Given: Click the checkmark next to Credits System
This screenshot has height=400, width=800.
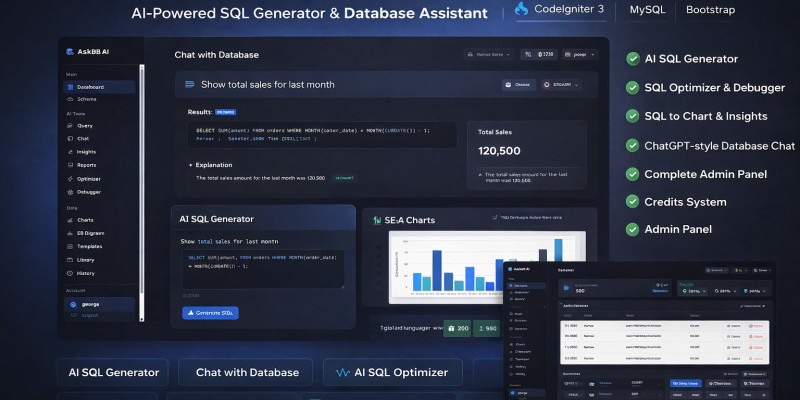Looking at the screenshot, I should [633, 201].
